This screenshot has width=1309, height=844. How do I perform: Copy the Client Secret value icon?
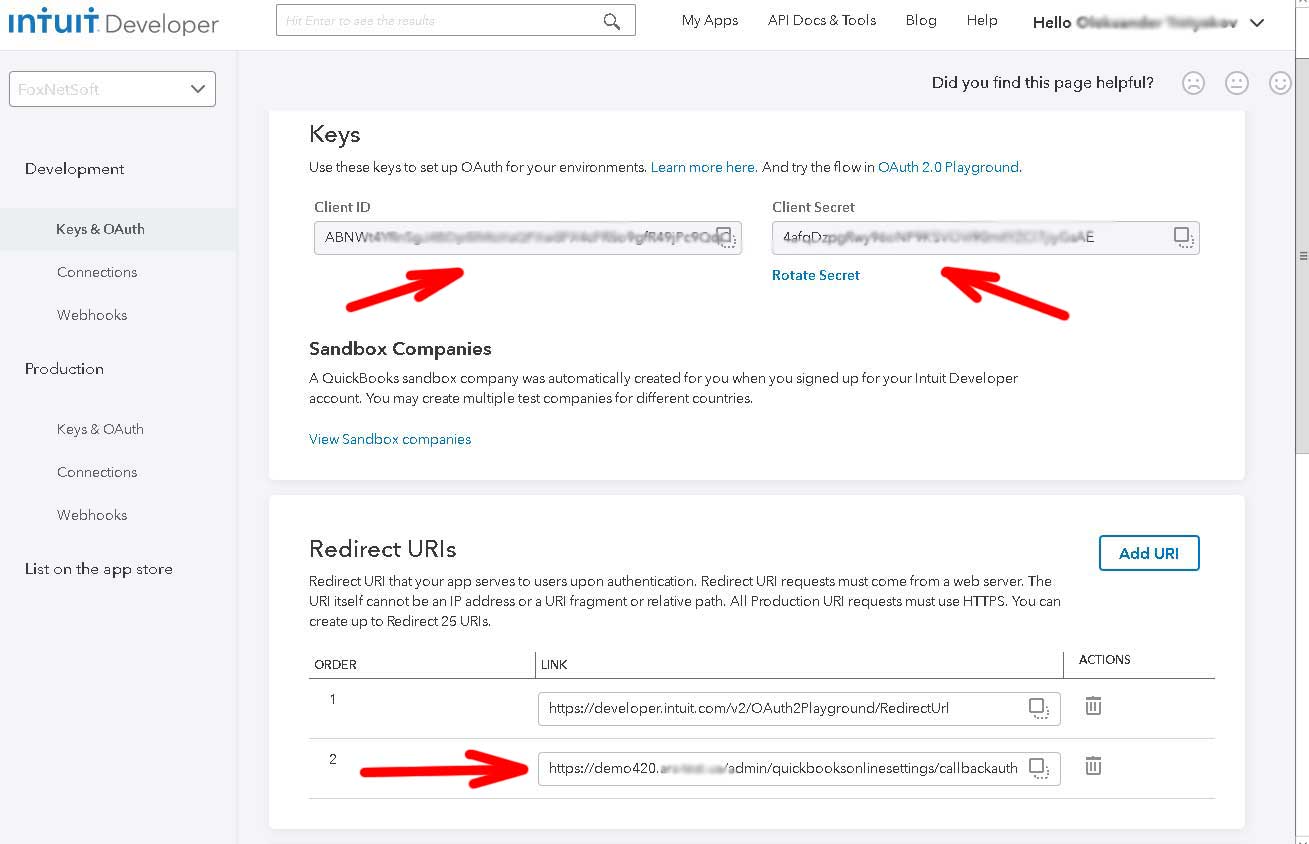[1184, 237]
